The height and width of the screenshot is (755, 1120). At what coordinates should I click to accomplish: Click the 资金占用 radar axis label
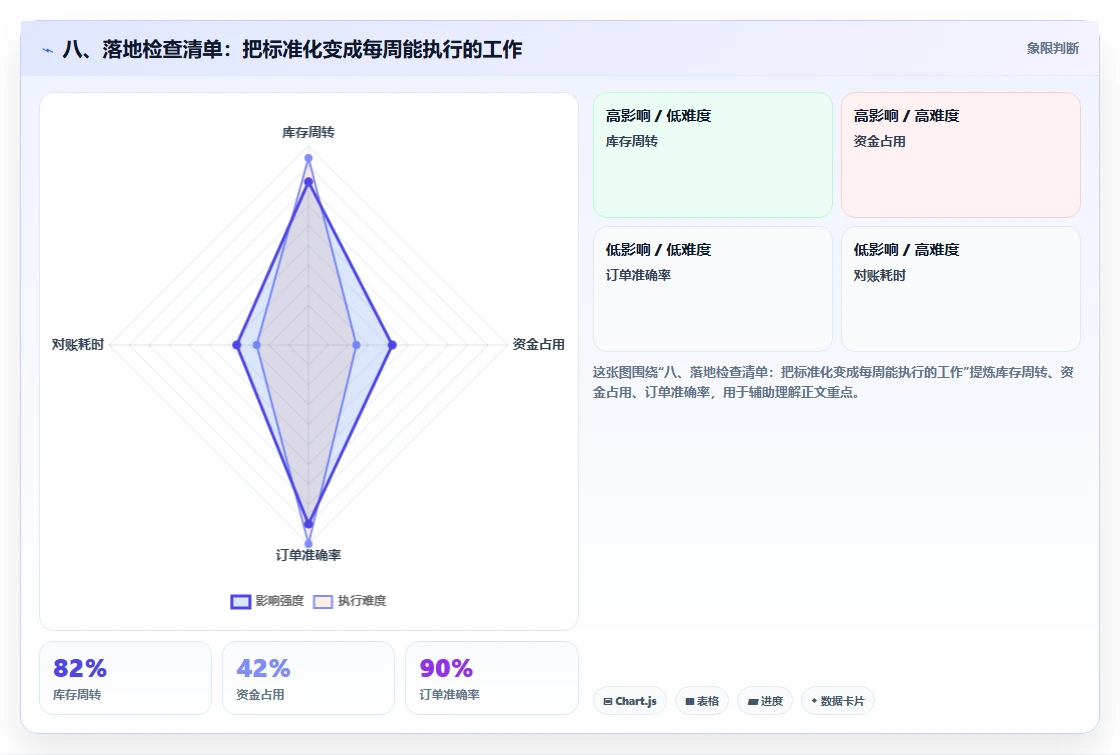(x=539, y=344)
